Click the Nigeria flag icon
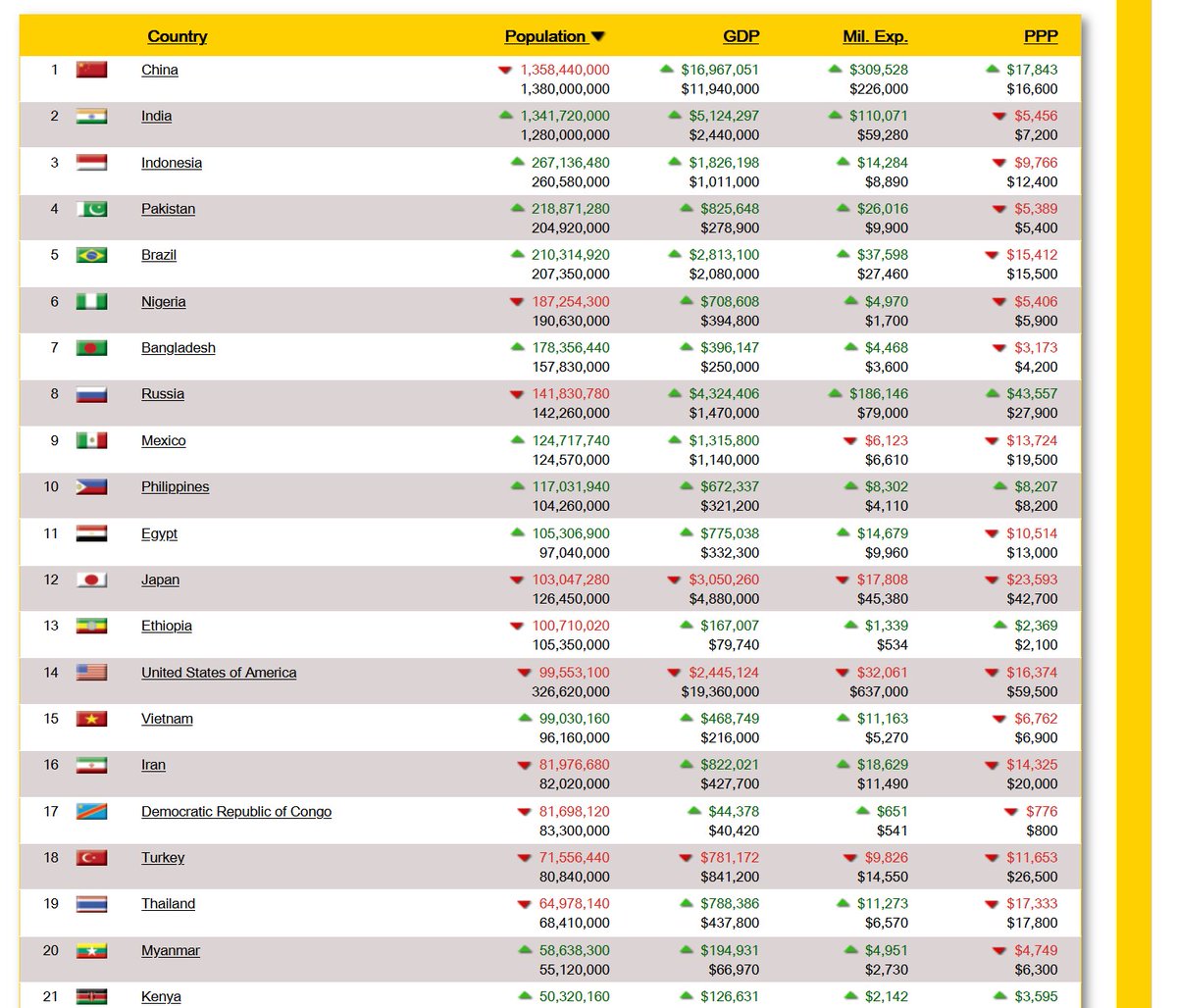This screenshot has width=1177, height=1008. pos(92,302)
